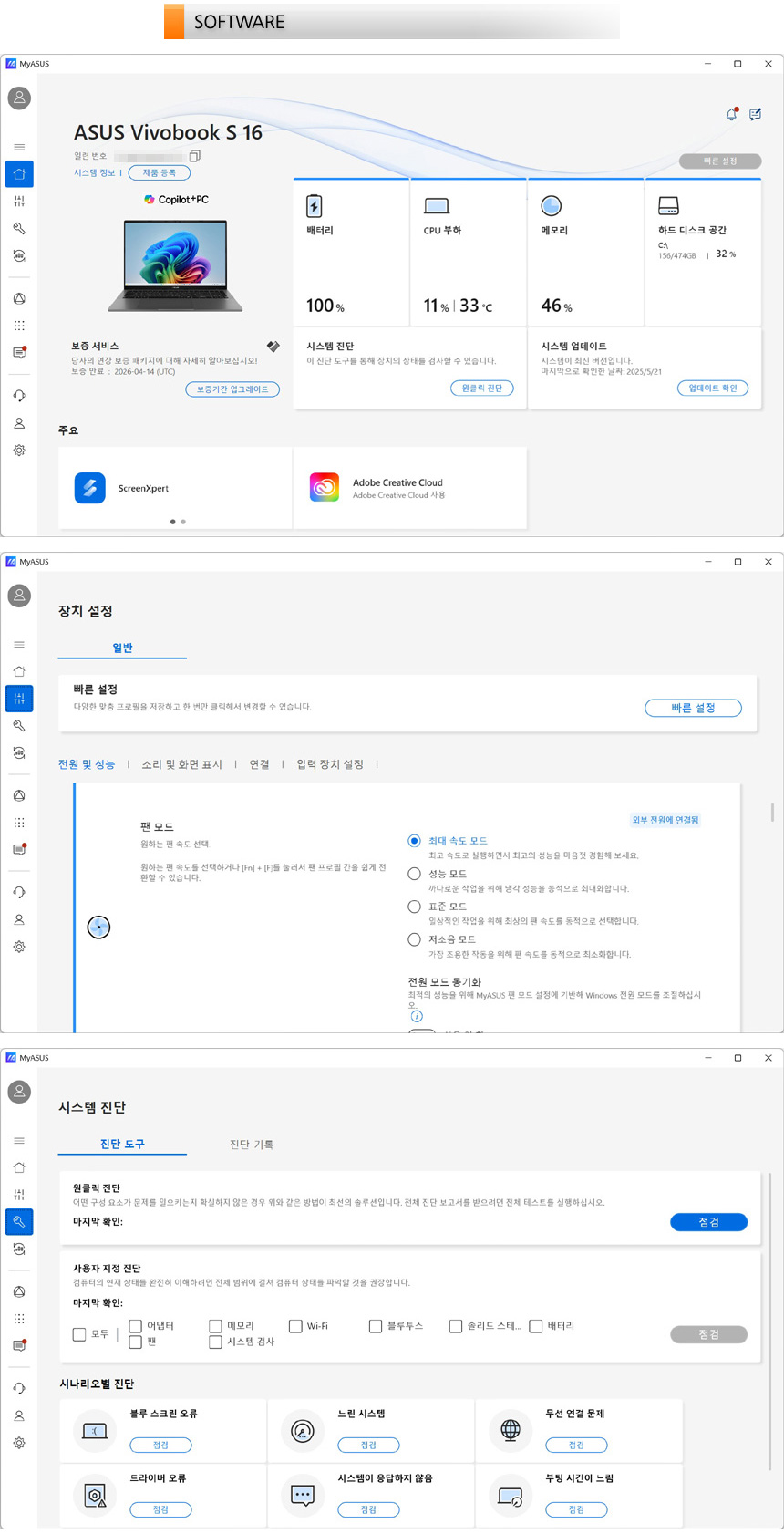This screenshot has height=1534, width=784.
Task: Click the second carousel dot below ScreenXpert
Action: point(183,522)
